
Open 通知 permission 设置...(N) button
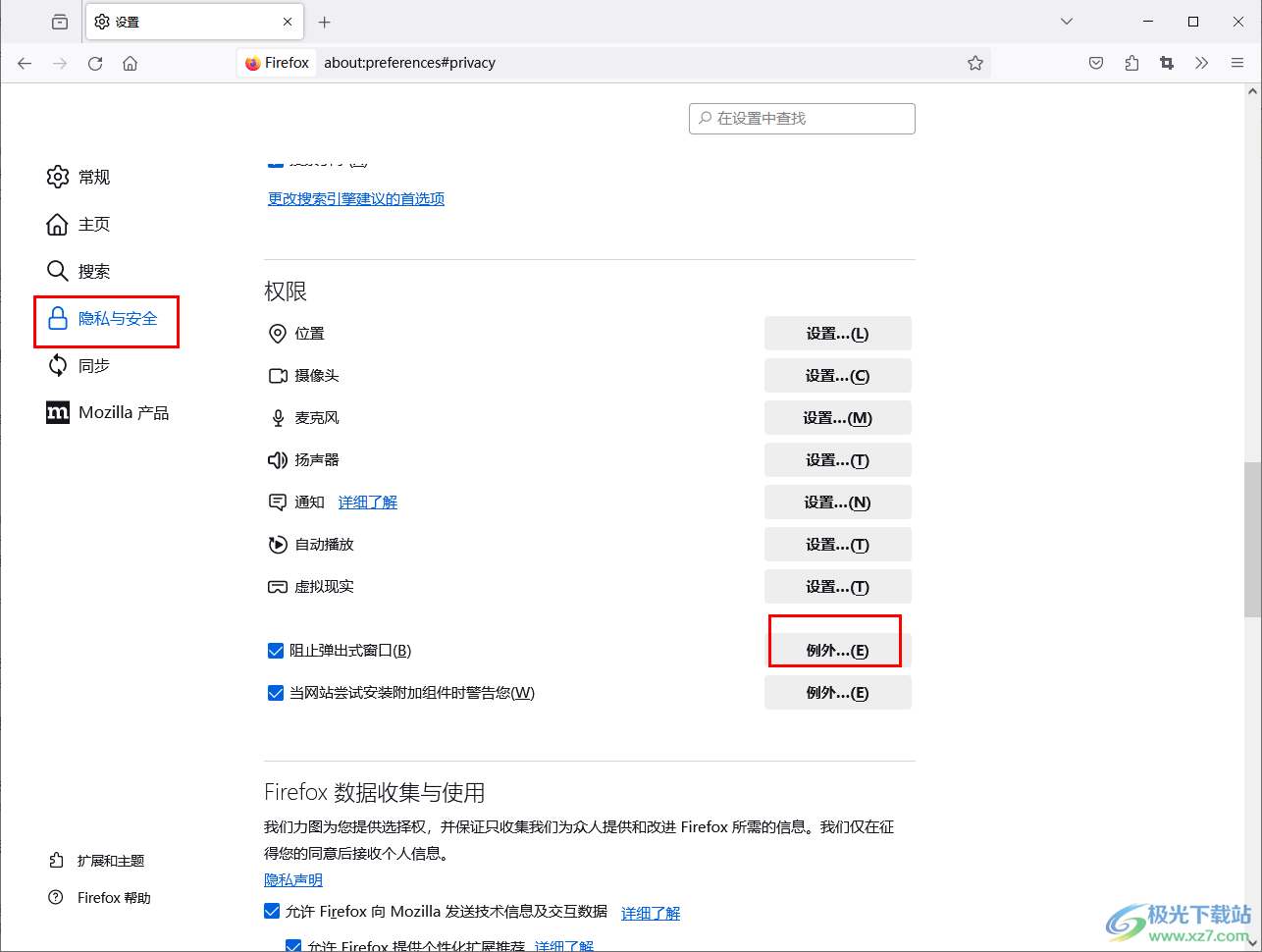(838, 502)
